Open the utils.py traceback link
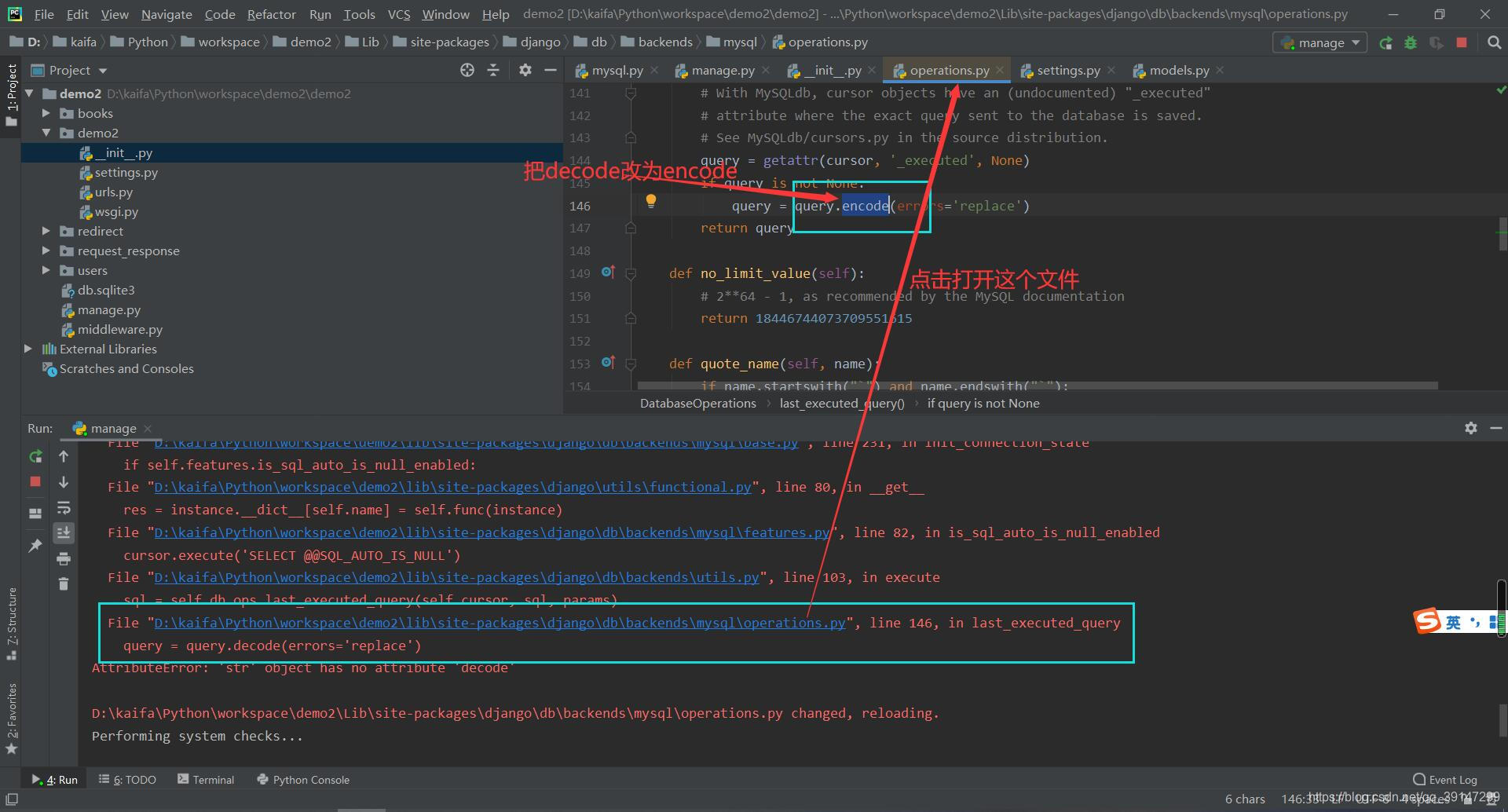This screenshot has width=1508, height=812. (456, 577)
